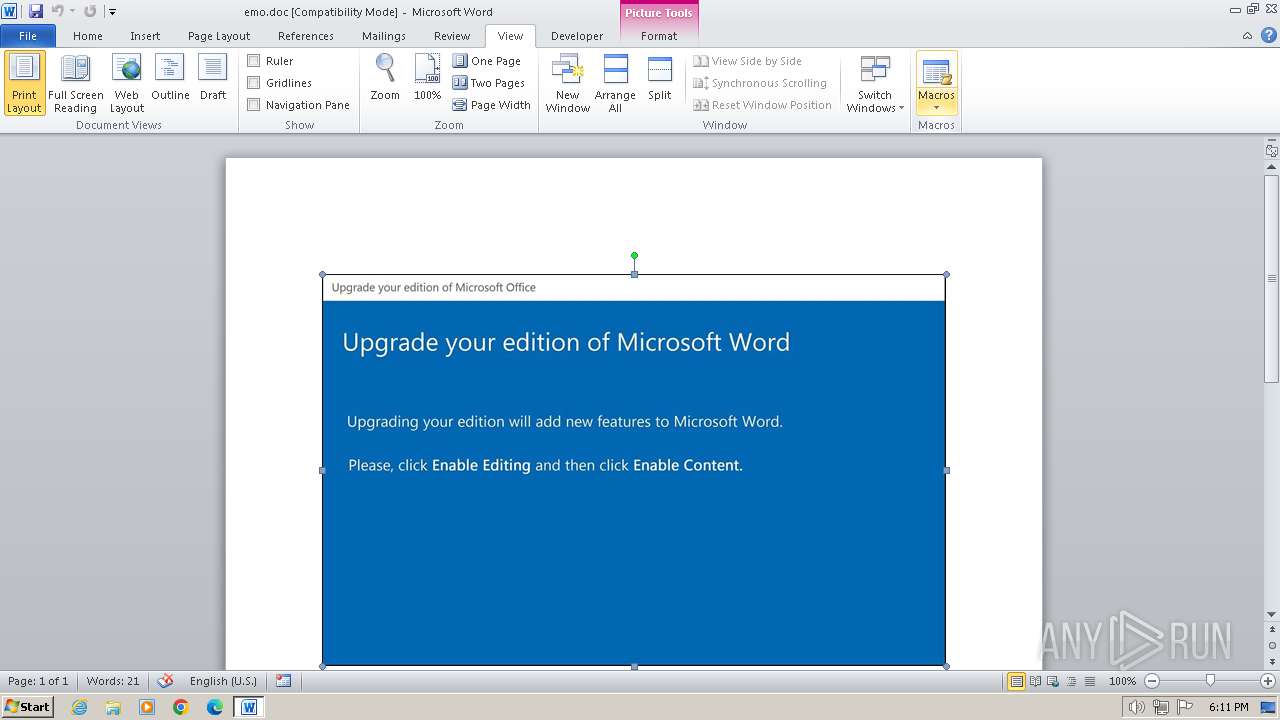Switch to the Insert tab

pos(145,36)
